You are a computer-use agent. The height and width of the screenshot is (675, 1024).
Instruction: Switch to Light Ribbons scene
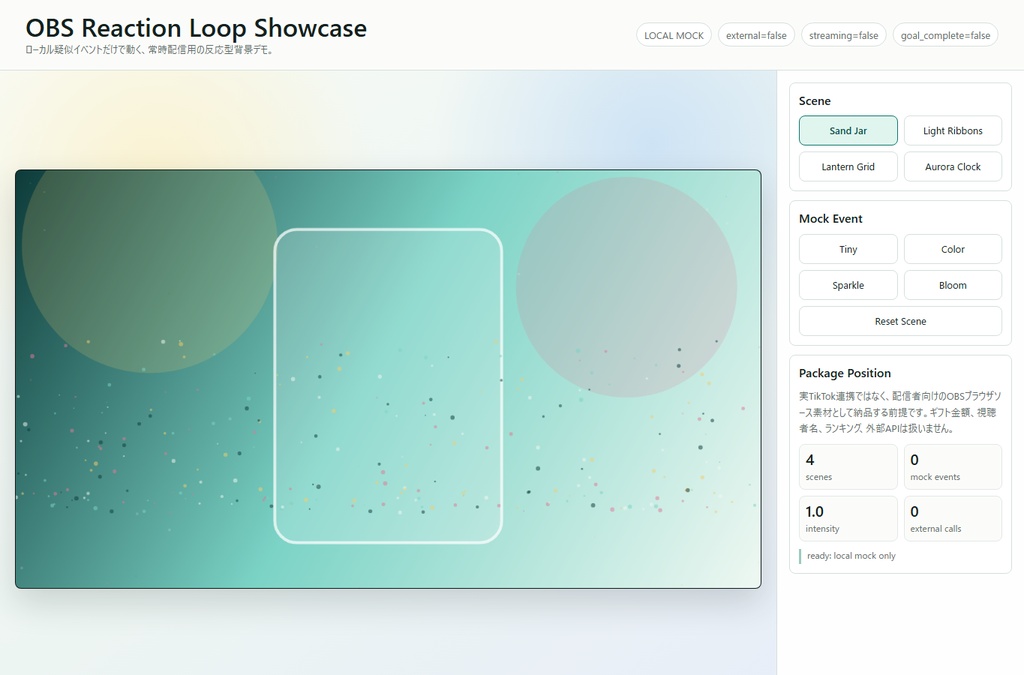point(953,131)
